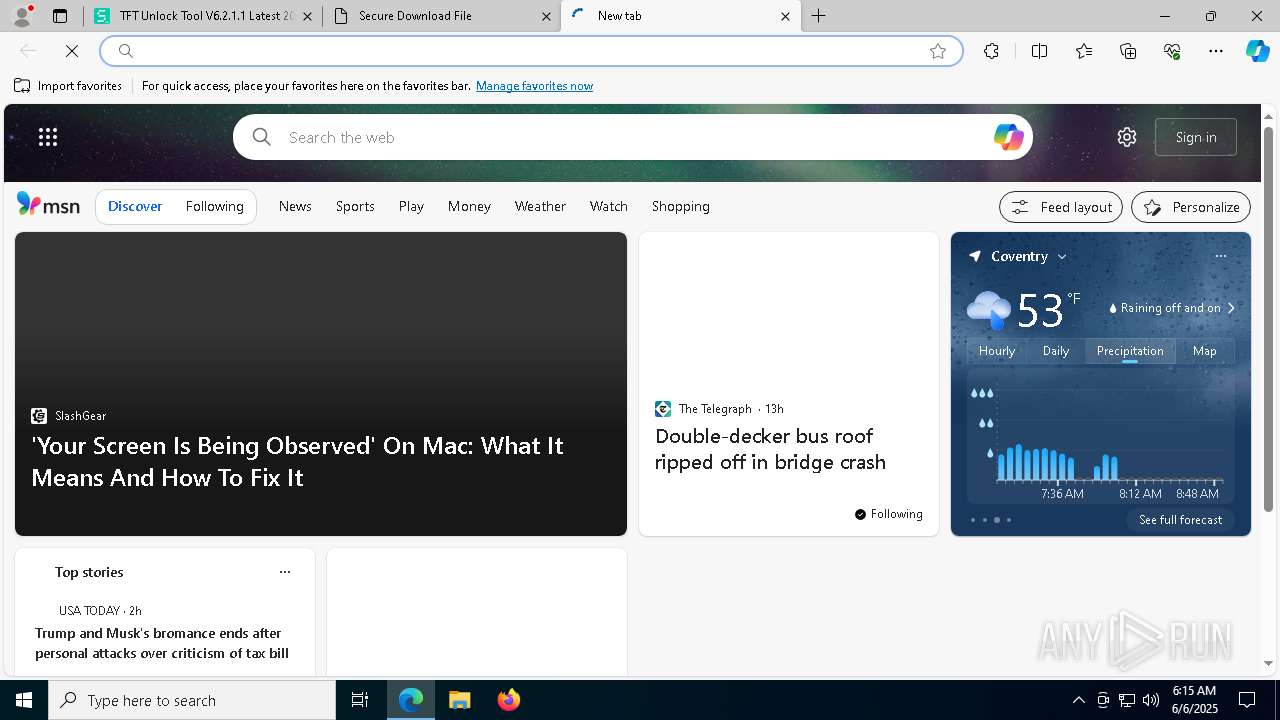The height and width of the screenshot is (720, 1280).
Task: Open Trump and Musk's bromance story
Action: 162,643
